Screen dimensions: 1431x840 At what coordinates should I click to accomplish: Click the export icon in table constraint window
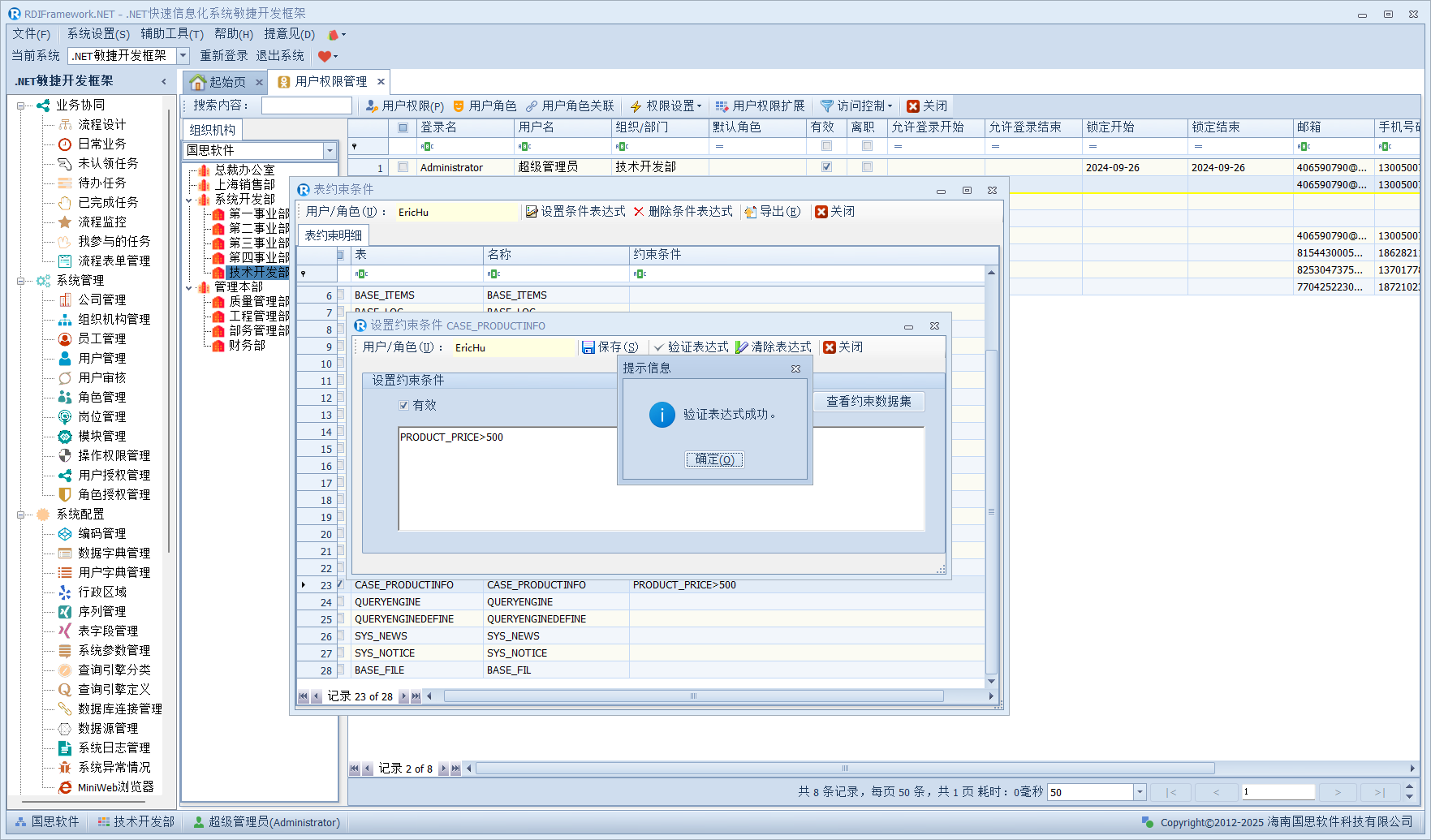tap(751, 212)
